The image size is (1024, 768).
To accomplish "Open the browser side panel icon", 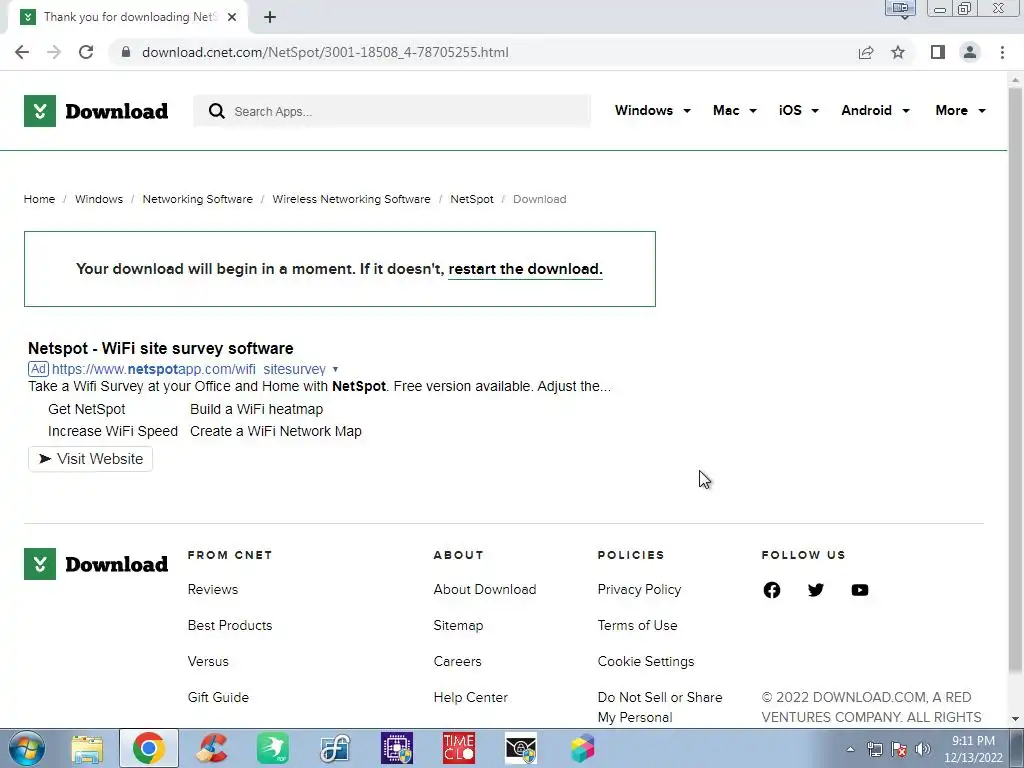I will [x=938, y=52].
